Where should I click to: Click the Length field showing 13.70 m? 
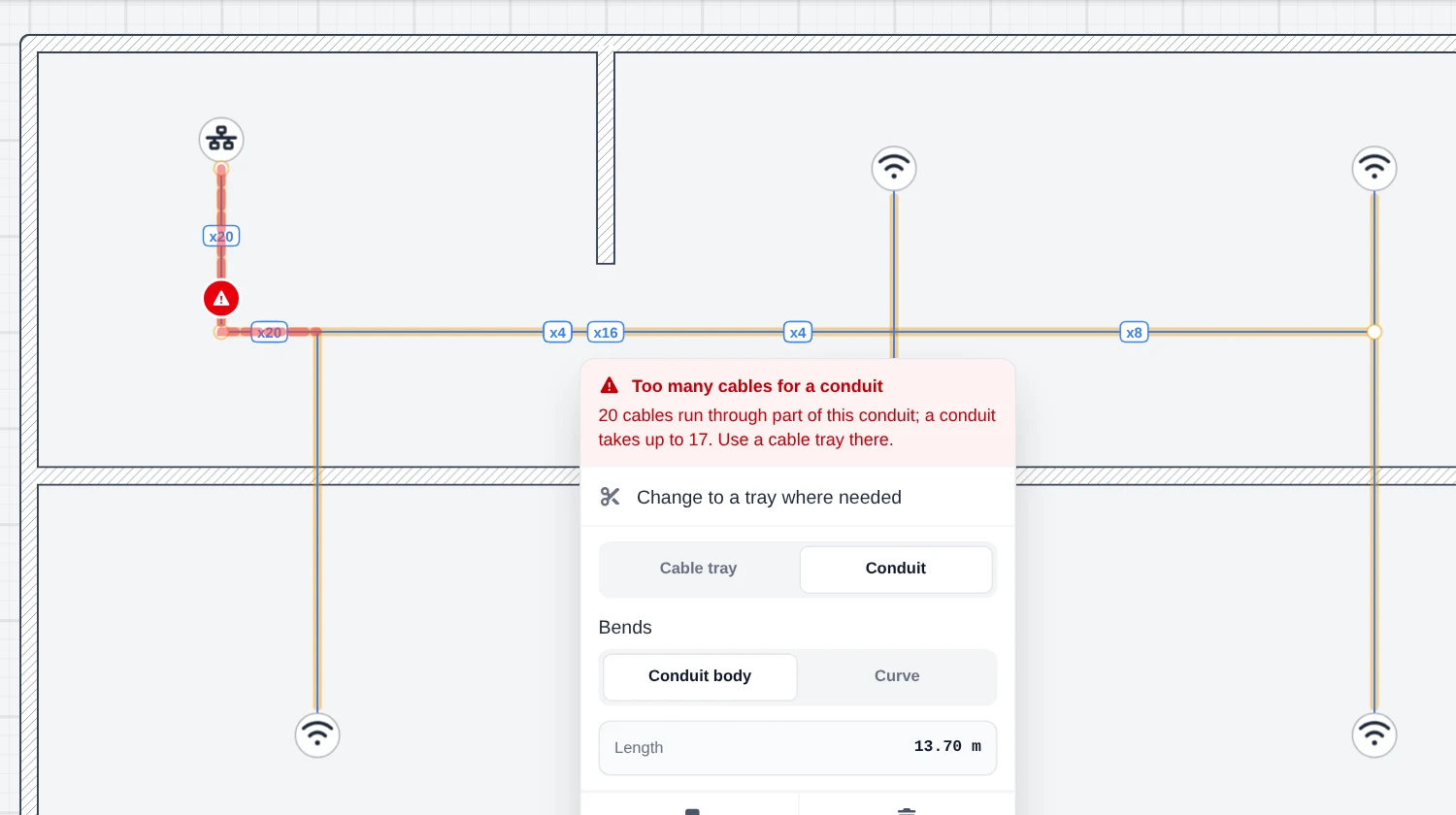point(798,748)
